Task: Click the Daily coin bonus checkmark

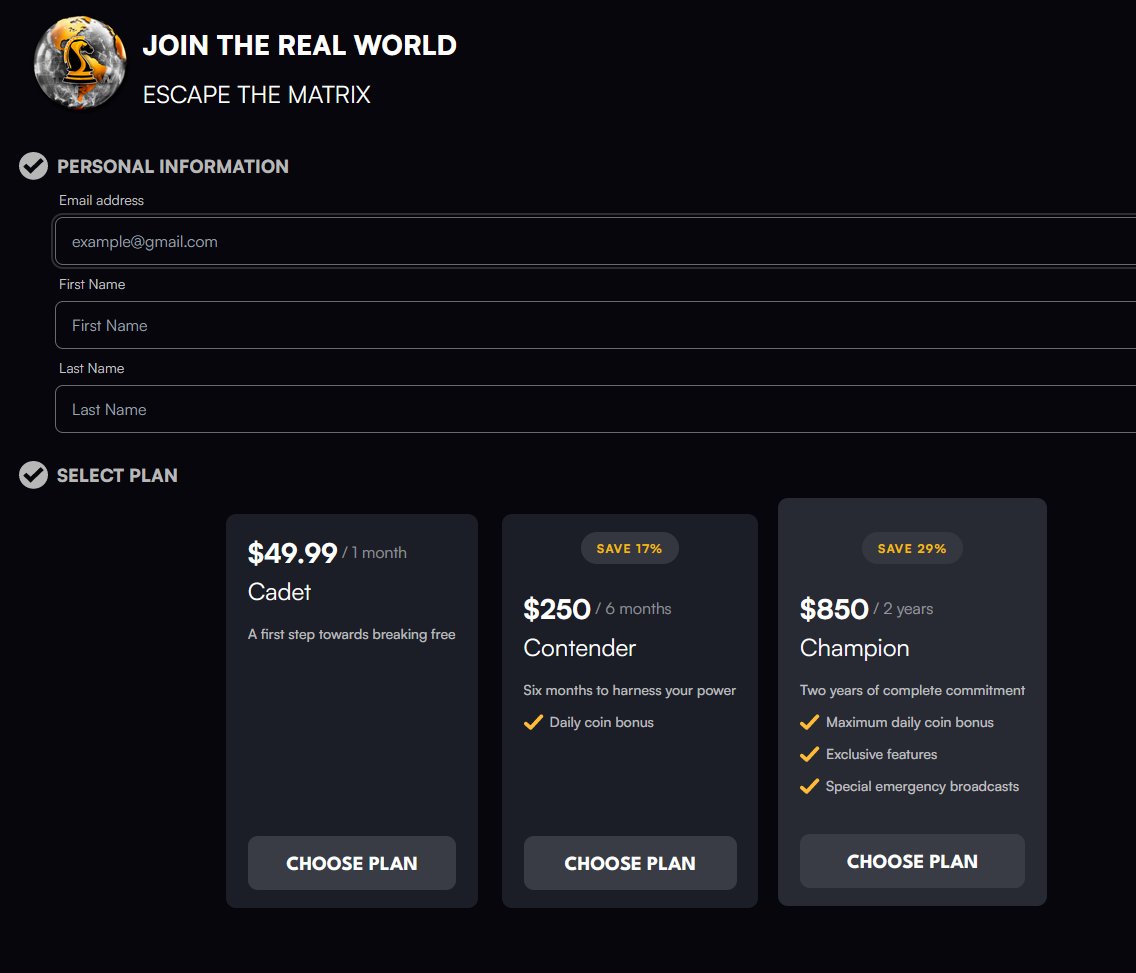Action: coord(533,722)
